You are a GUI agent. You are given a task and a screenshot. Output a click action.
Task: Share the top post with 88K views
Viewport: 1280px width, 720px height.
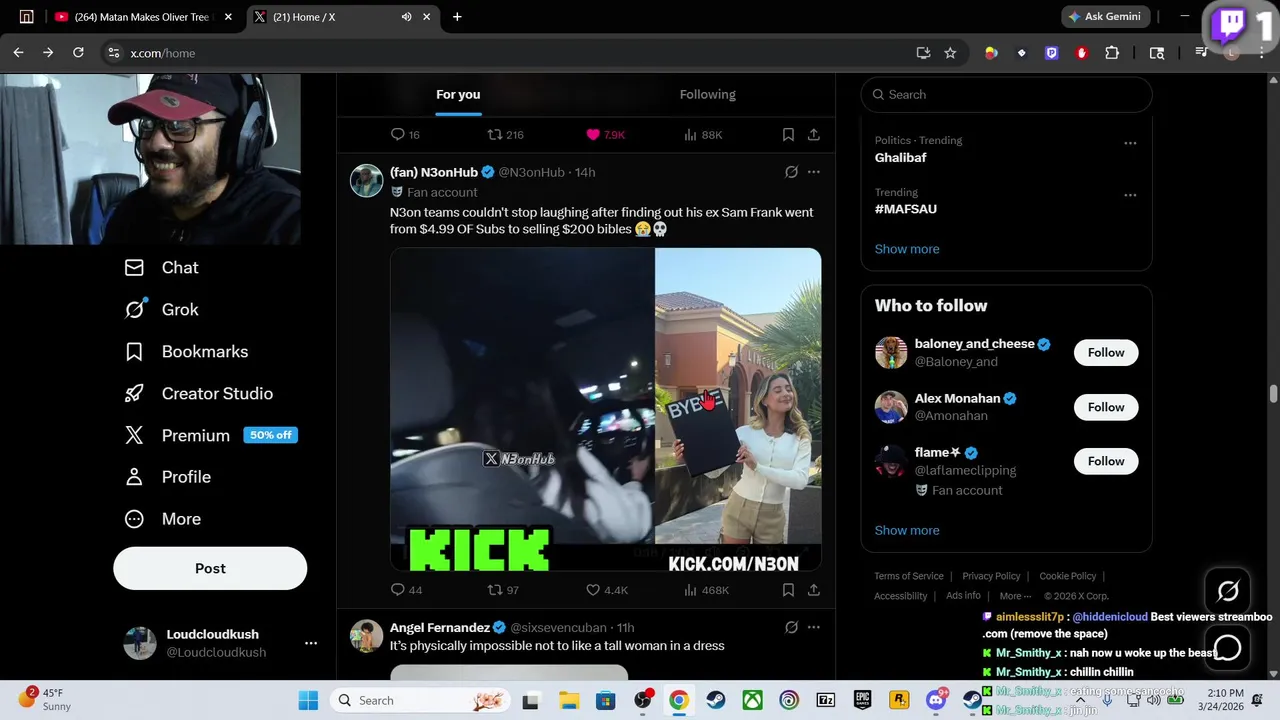point(814,134)
